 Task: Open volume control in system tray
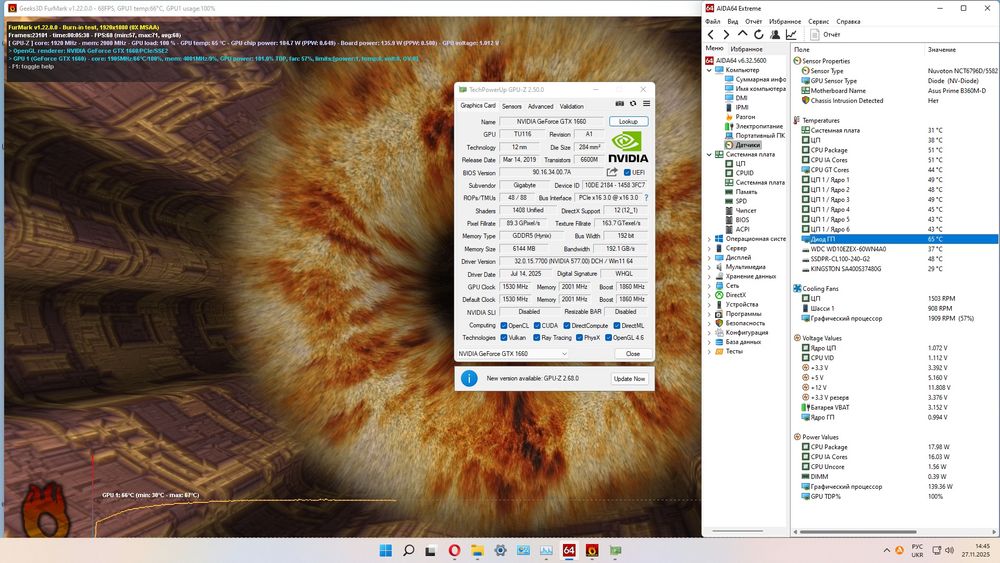click(950, 550)
